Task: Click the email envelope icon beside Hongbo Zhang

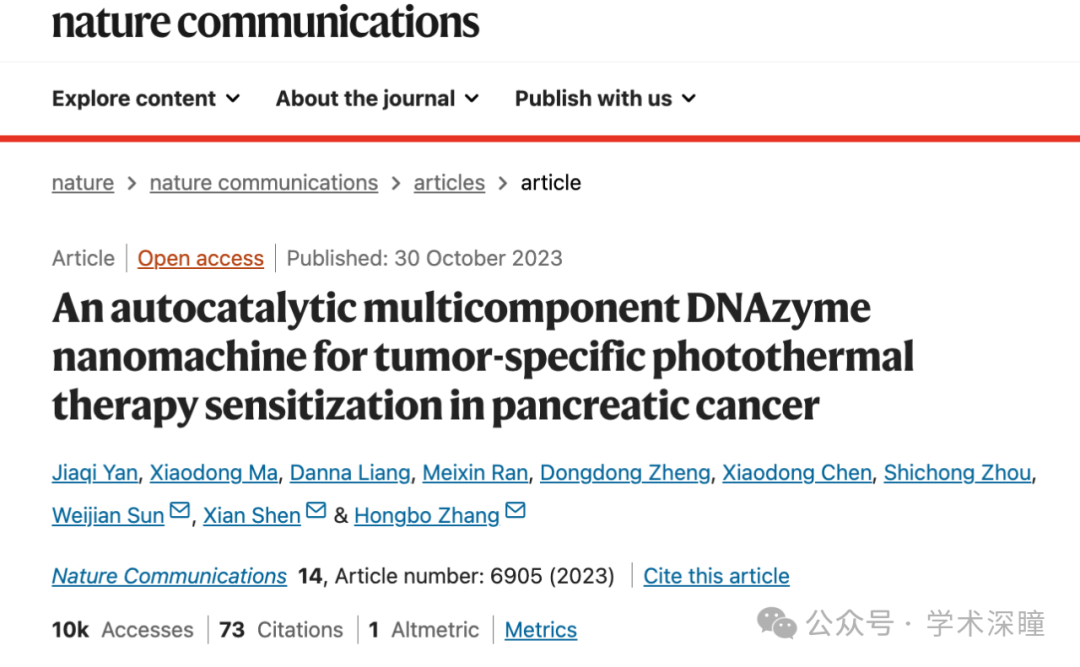Action: 515,511
